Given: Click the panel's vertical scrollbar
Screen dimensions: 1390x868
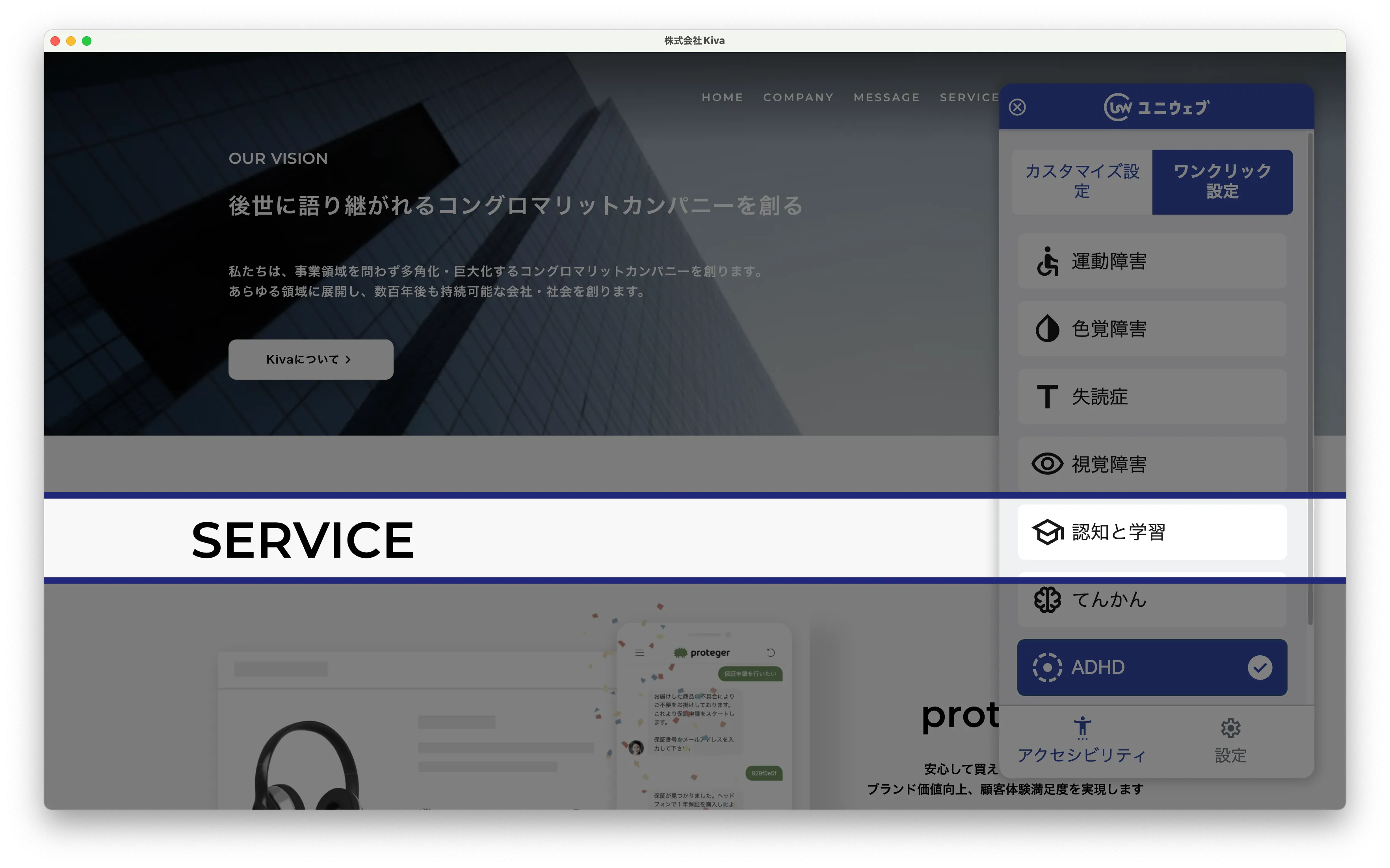Looking at the screenshot, I should [1310, 379].
